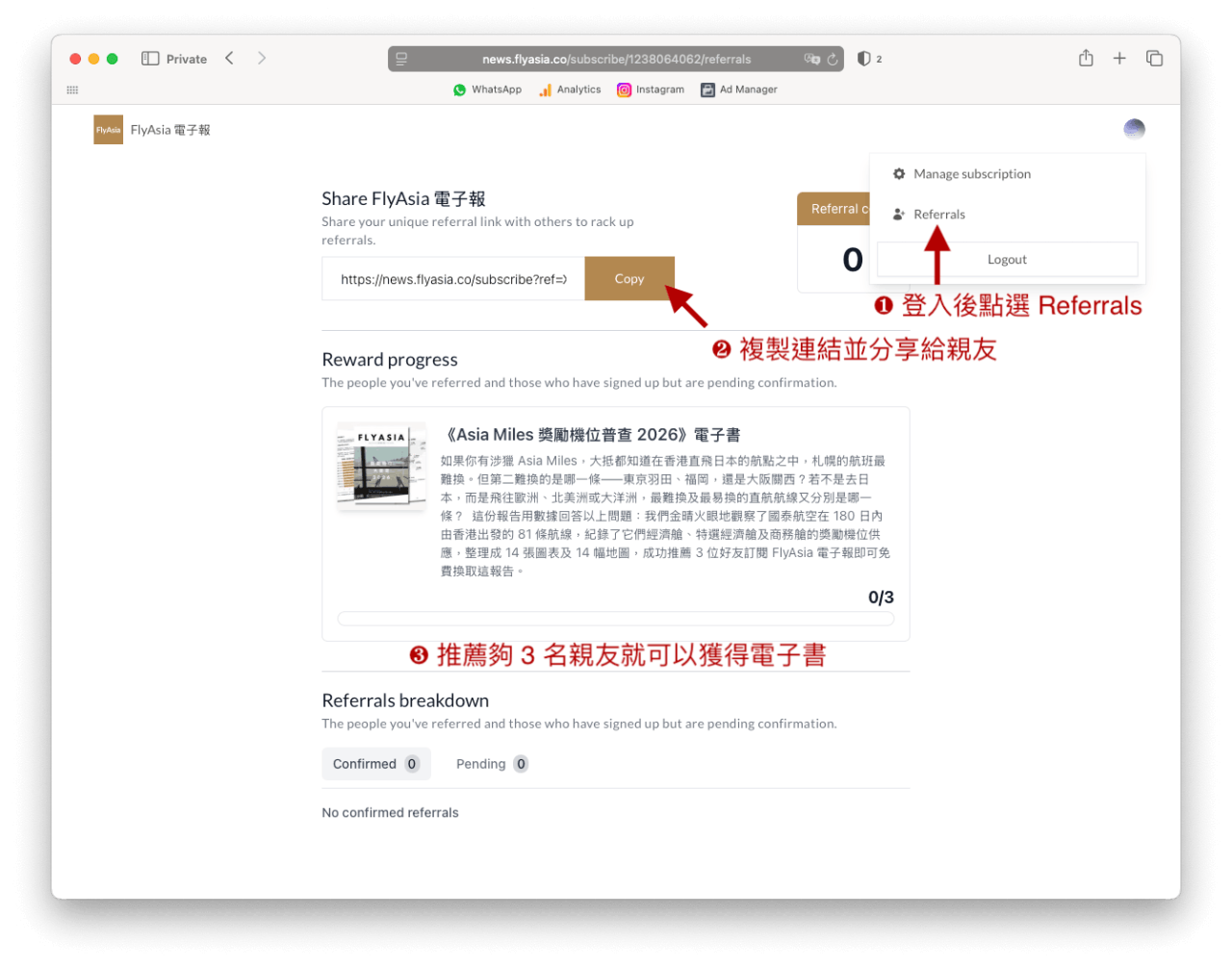The height and width of the screenshot is (967, 1232).
Task: Copy the referral link with Copy button
Action: coord(629,279)
